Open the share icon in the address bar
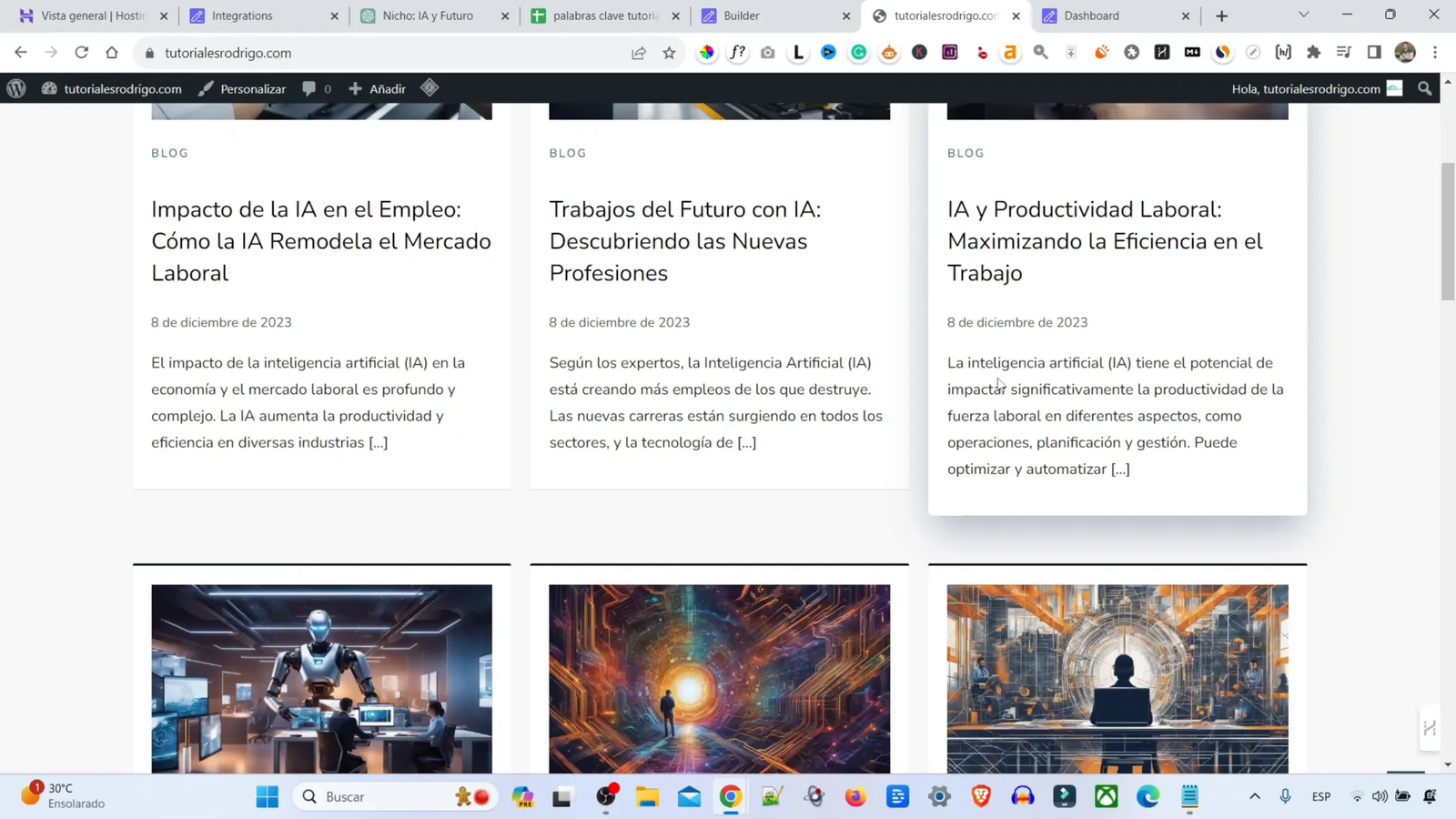The width and height of the screenshot is (1456, 819). [x=640, y=53]
